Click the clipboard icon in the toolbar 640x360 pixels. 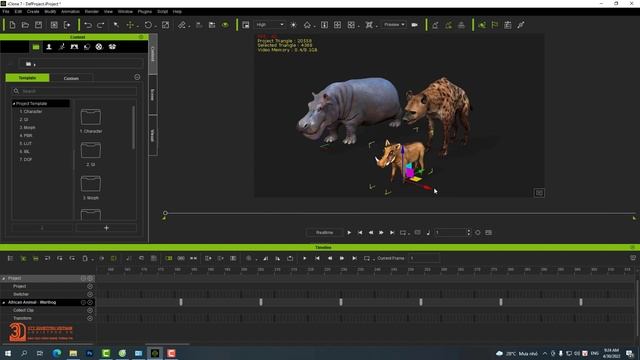click(x=508, y=25)
